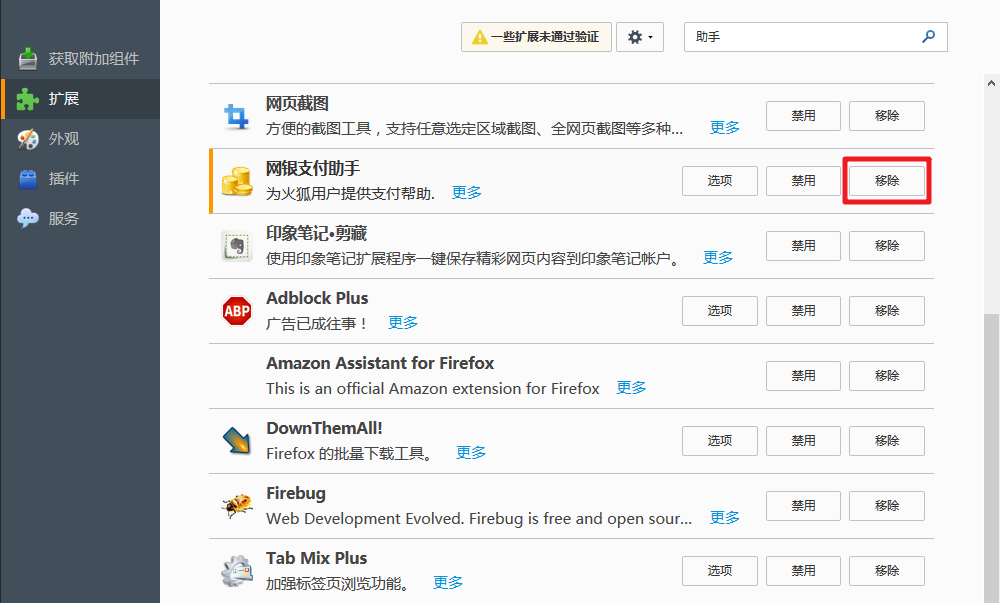Open the tools gear dropdown menu
1000x603 pixels.
639,36
